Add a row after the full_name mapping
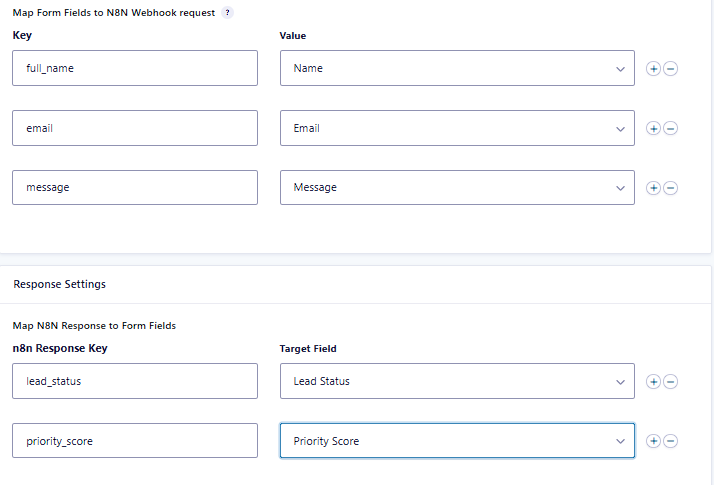Image resolution: width=714 pixels, height=485 pixels. (653, 69)
